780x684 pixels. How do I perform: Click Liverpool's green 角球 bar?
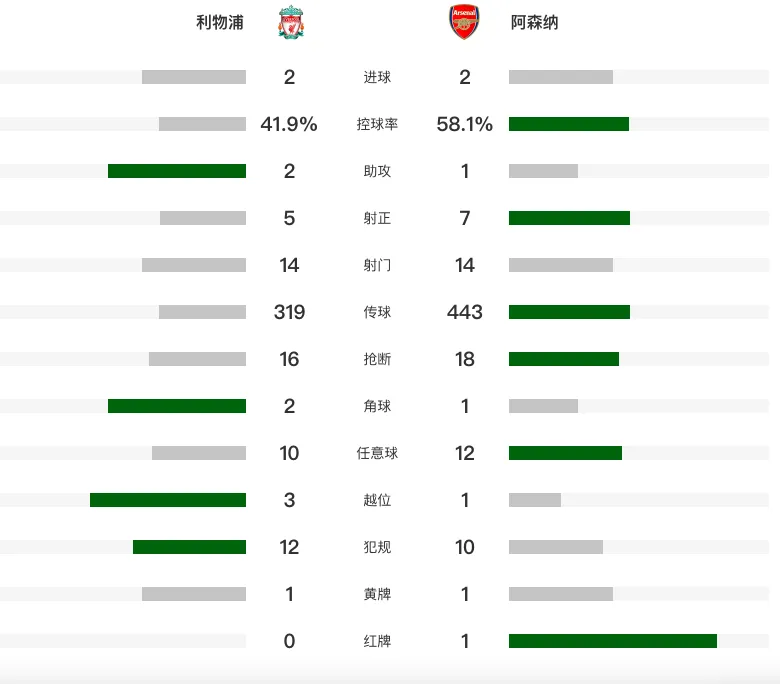(x=177, y=406)
